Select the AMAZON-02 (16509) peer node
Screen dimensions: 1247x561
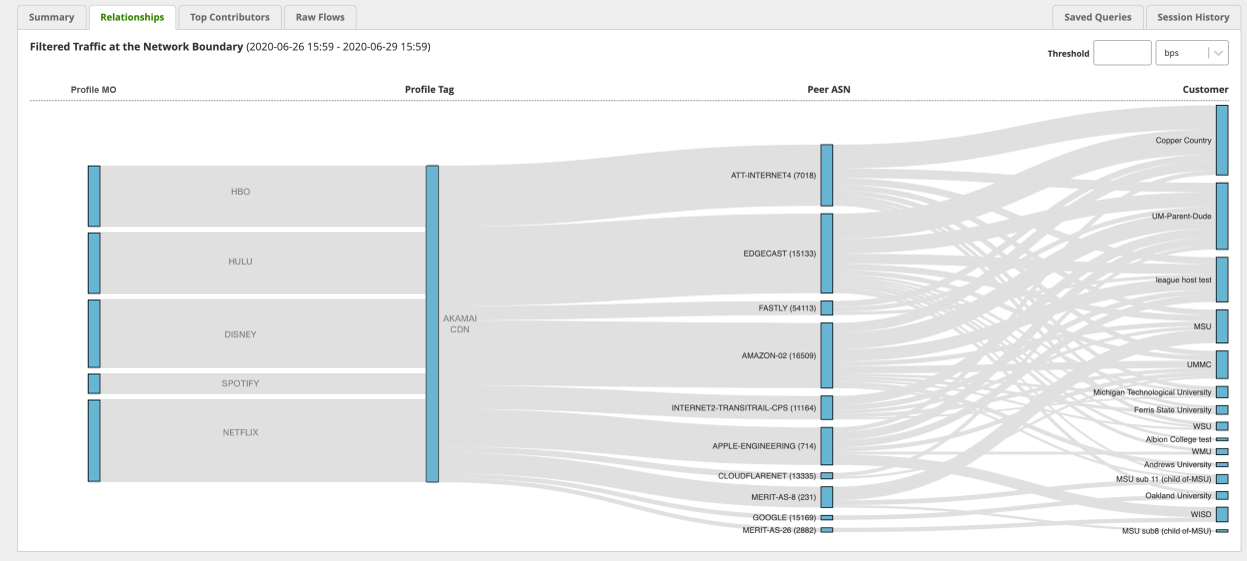(x=827, y=355)
